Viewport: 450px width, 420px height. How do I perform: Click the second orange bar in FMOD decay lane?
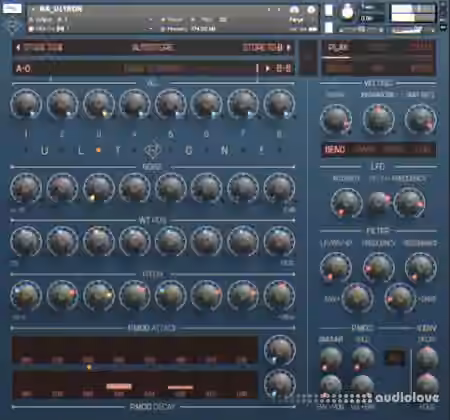pyautogui.click(x=180, y=387)
